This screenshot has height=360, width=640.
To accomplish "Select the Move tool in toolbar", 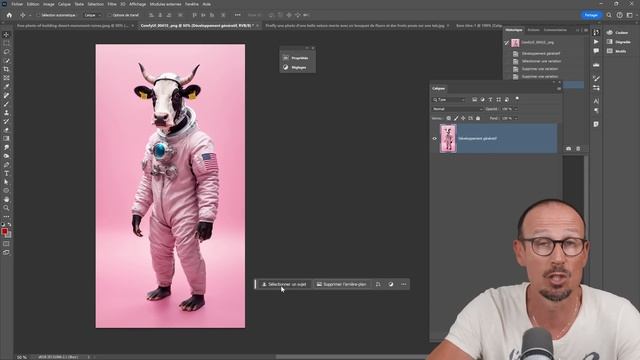I will click(6, 35).
